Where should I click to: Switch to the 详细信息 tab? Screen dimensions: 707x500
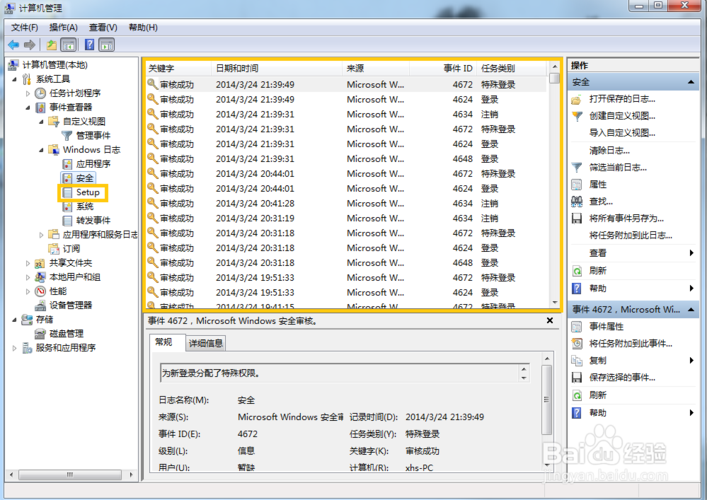tap(206, 344)
